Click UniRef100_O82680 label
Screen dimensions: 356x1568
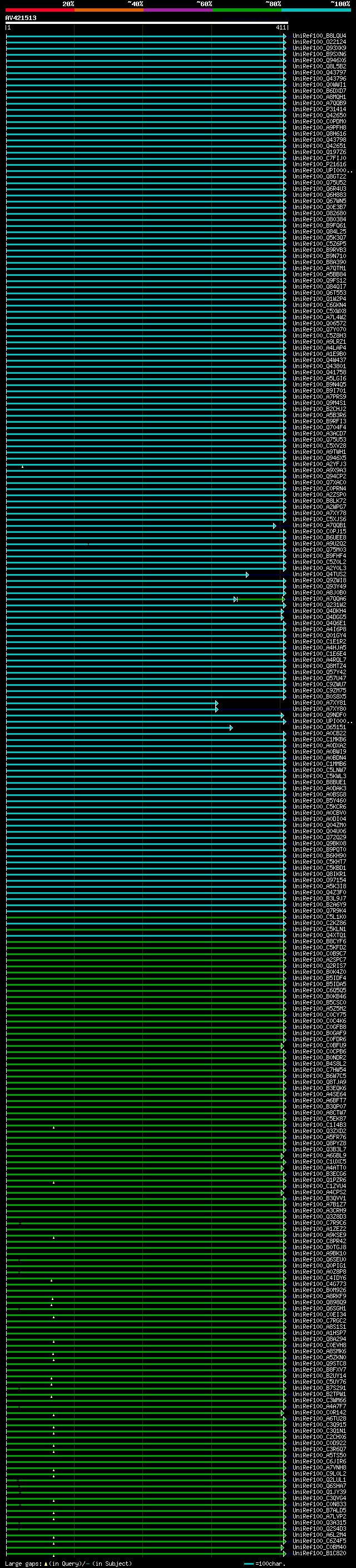click(x=319, y=213)
